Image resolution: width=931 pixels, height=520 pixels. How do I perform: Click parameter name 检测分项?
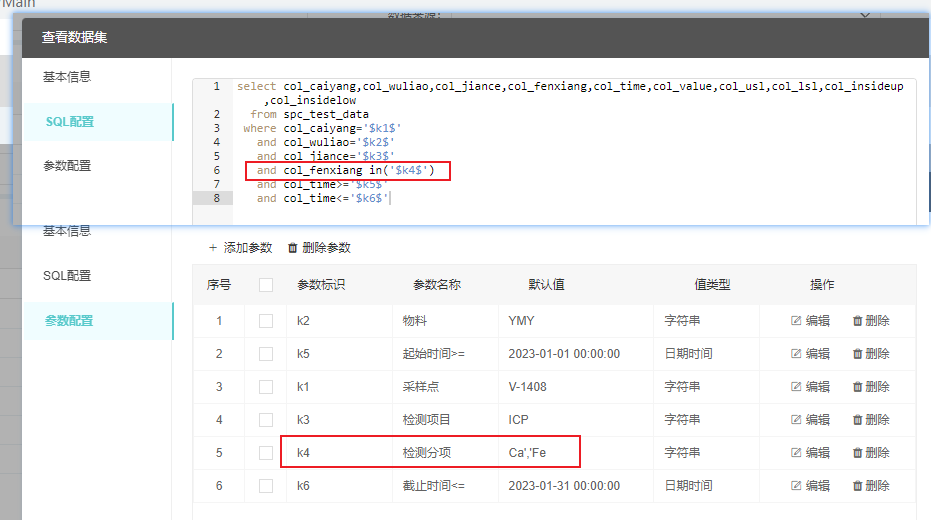tap(427, 452)
